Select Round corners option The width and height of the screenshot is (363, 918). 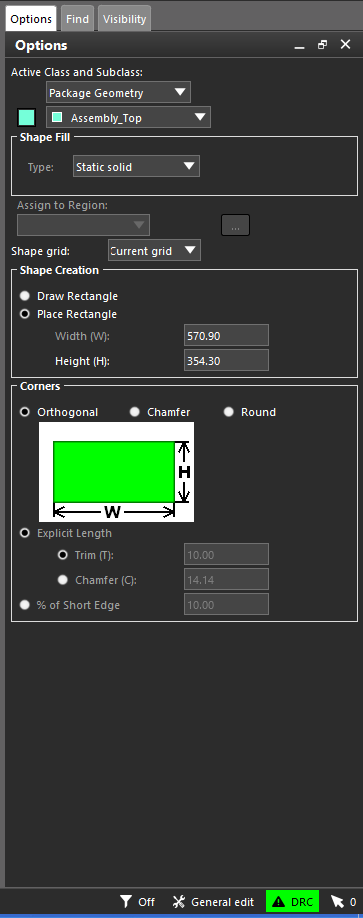pyautogui.click(x=228, y=412)
